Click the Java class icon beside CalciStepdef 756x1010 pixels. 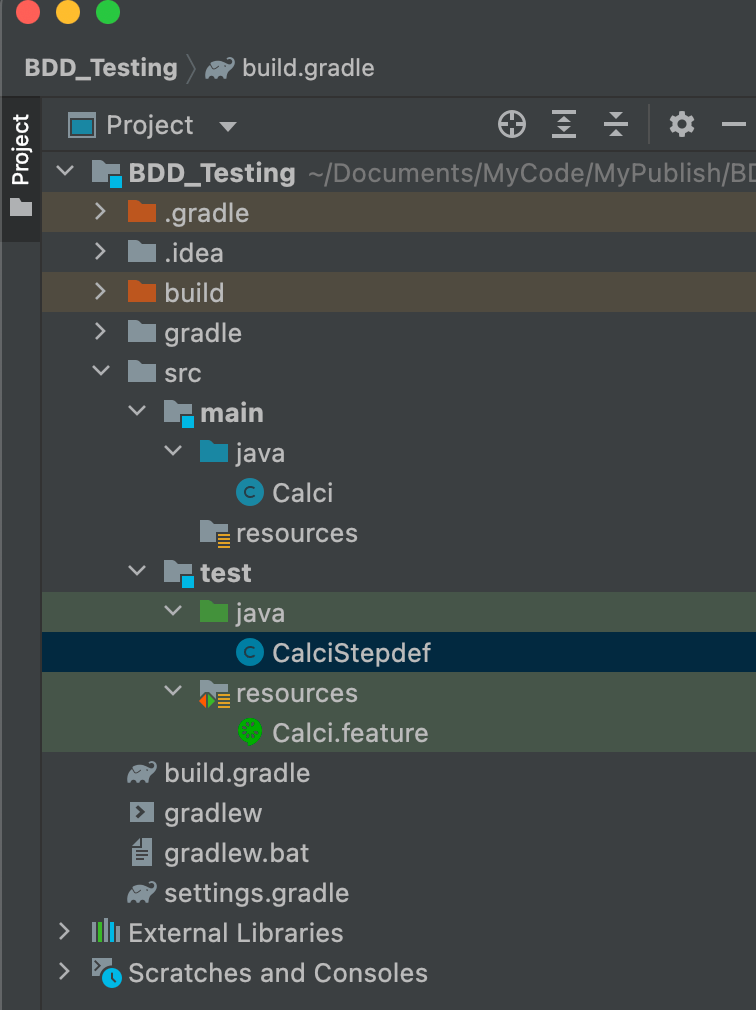[250, 653]
